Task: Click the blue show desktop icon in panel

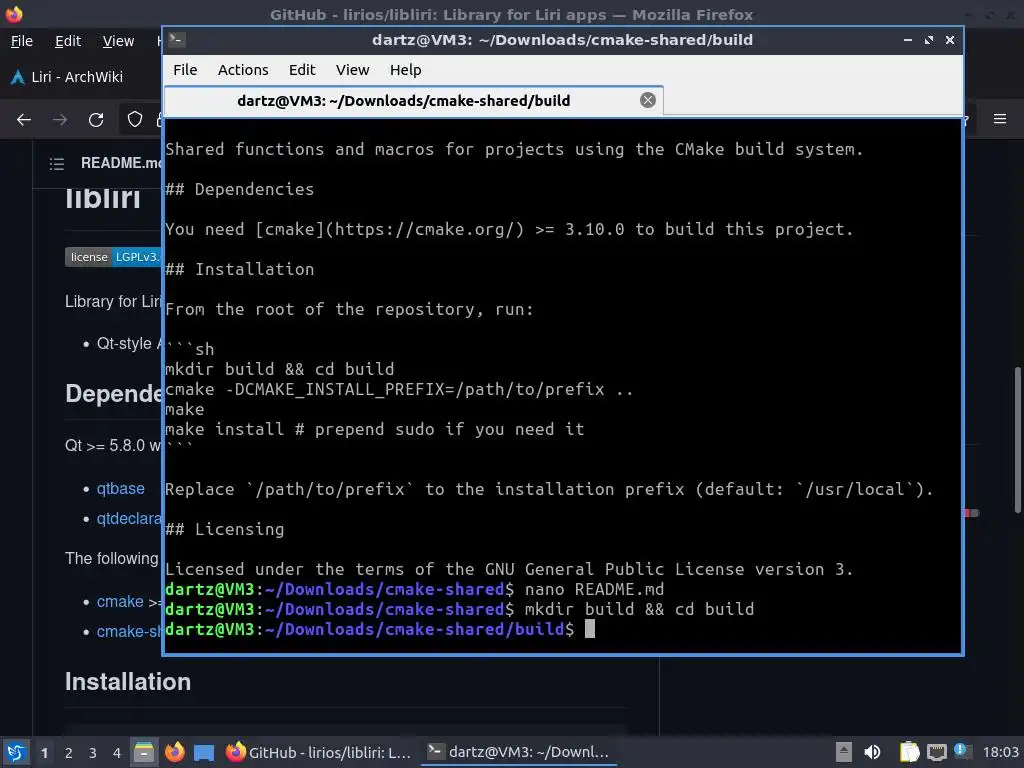Action: point(204,753)
